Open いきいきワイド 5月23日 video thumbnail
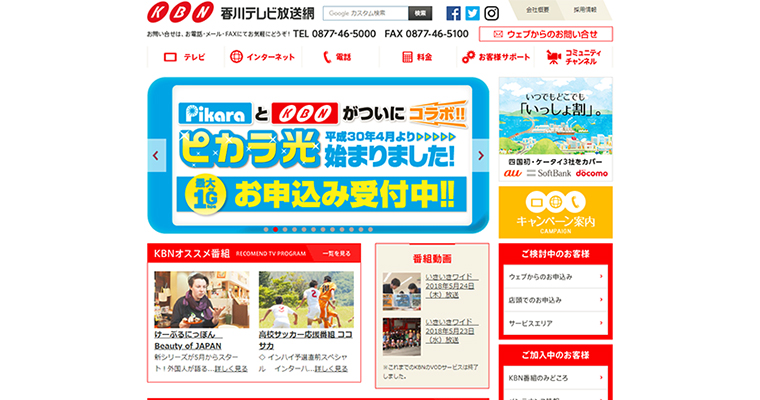 (402, 337)
